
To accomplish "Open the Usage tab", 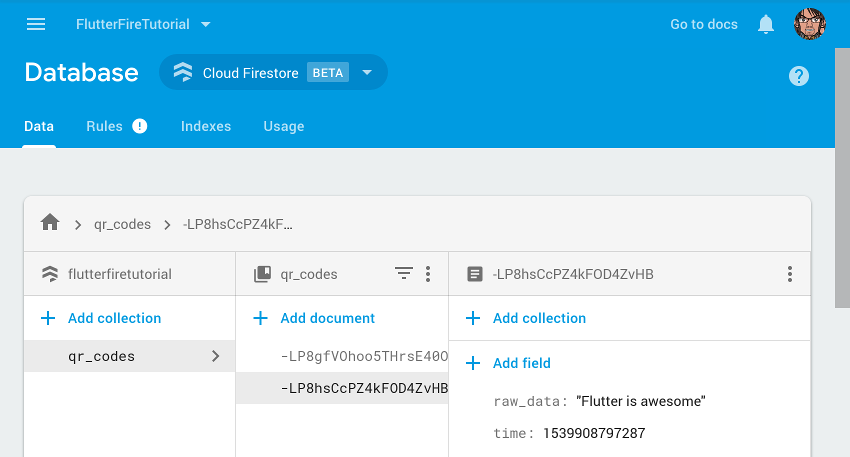I will pos(284,126).
